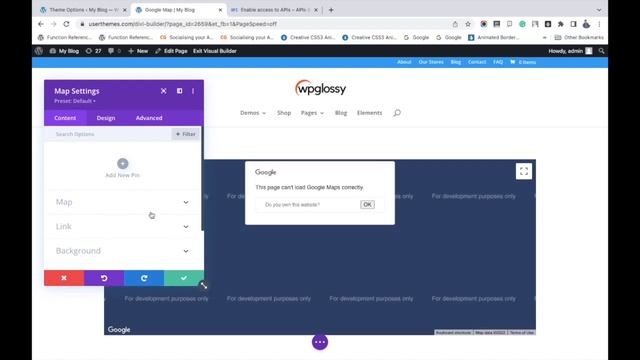The width and height of the screenshot is (640, 360).
Task: Open a new browser tab with the plus button
Action: click(331, 10)
